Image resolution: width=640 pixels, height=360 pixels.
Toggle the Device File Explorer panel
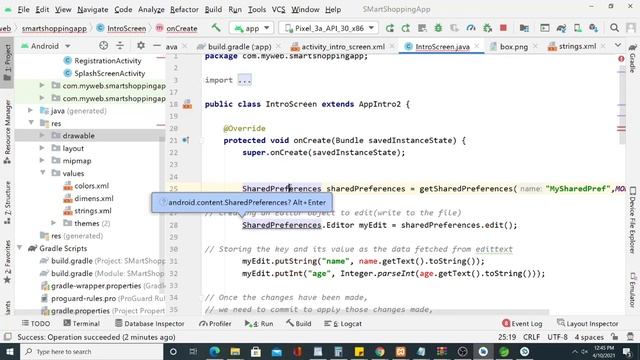pos(632,220)
